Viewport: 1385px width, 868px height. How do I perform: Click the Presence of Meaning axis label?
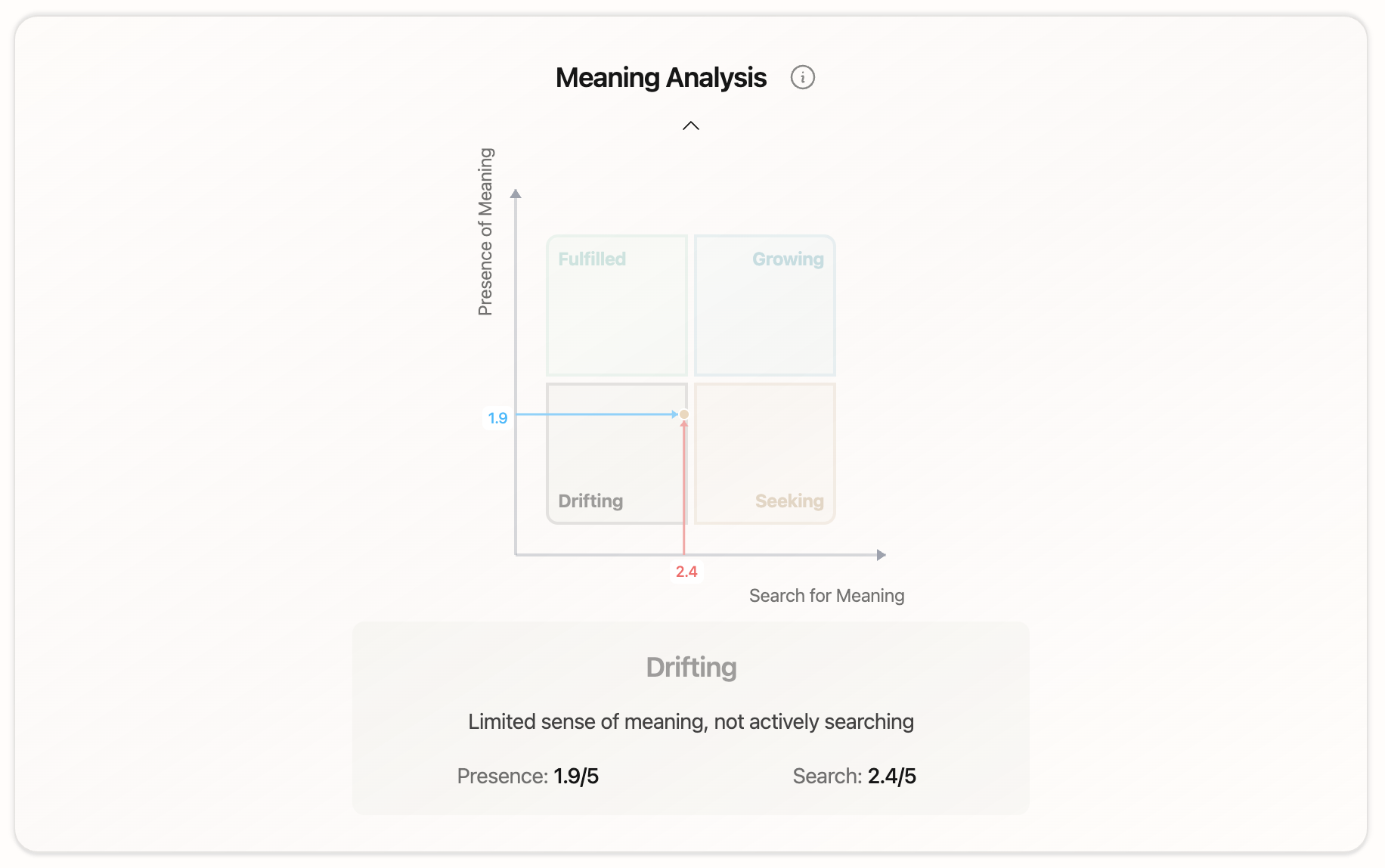[x=485, y=231]
